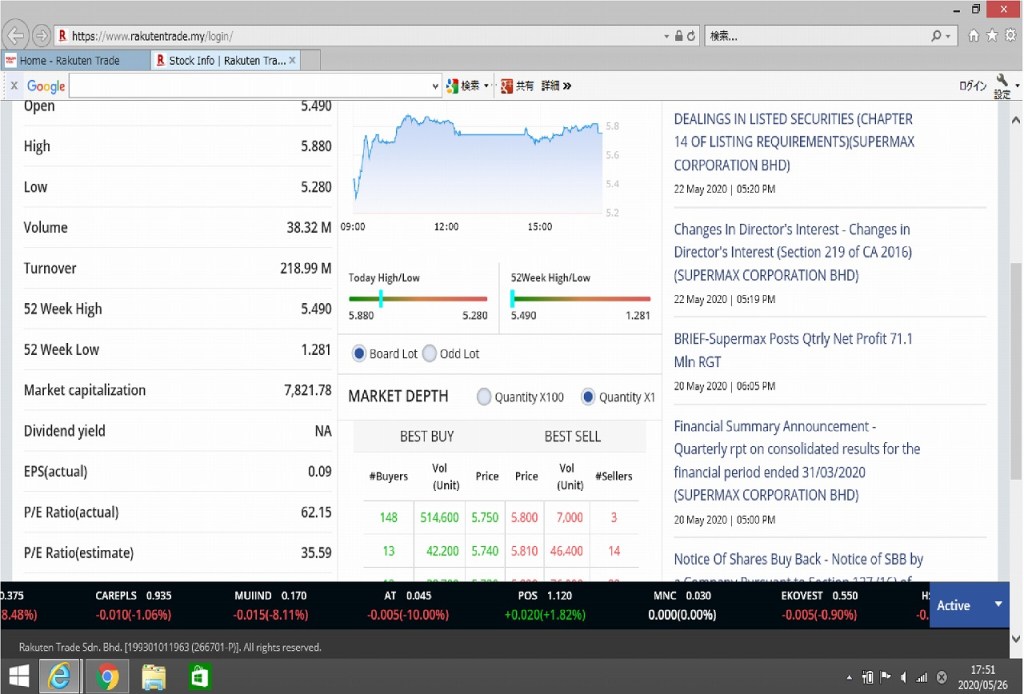This screenshot has height=694, width=1024.
Task: Switch to the Home - Rakuten Trade tab
Action: point(70,61)
